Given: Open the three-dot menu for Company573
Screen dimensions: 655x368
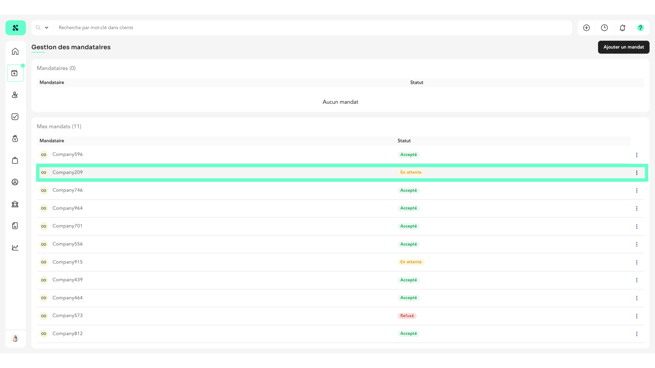Looking at the screenshot, I should point(636,316).
